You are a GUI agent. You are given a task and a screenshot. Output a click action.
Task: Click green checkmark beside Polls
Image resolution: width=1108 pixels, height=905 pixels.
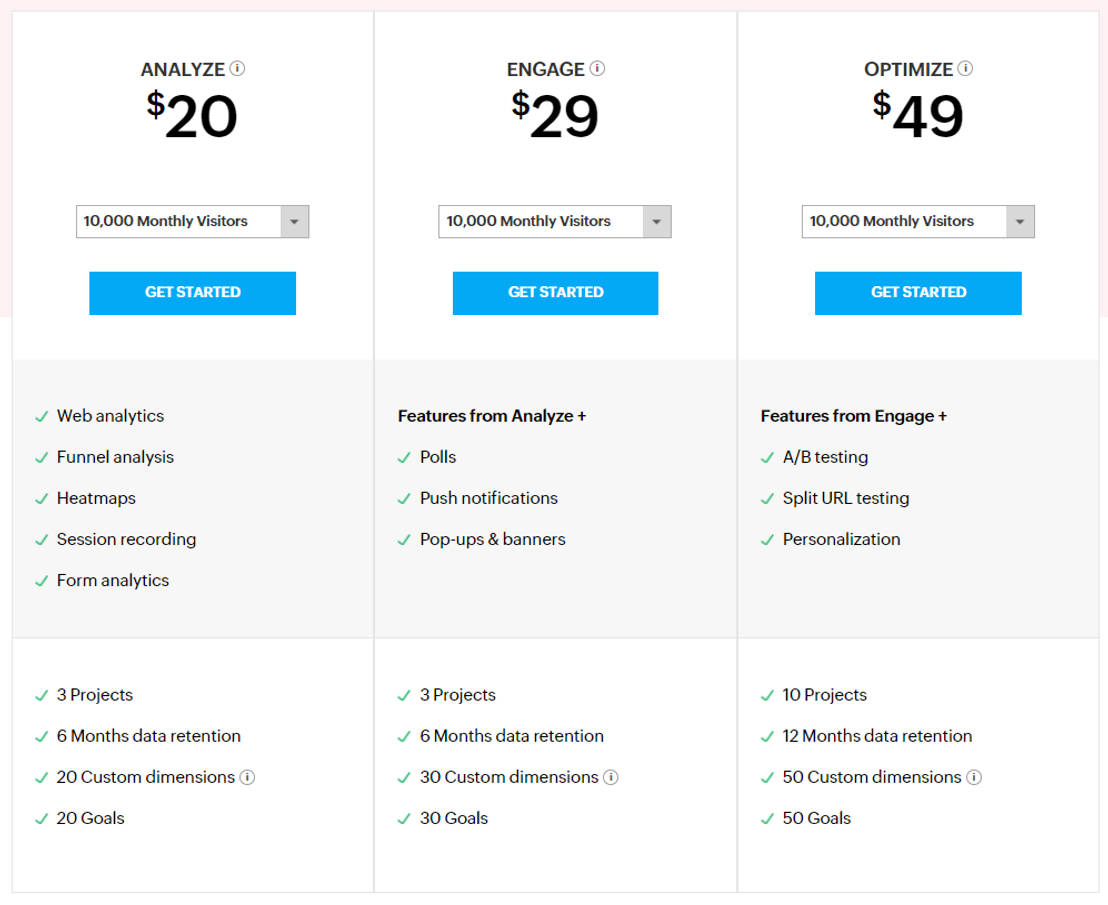[404, 457]
